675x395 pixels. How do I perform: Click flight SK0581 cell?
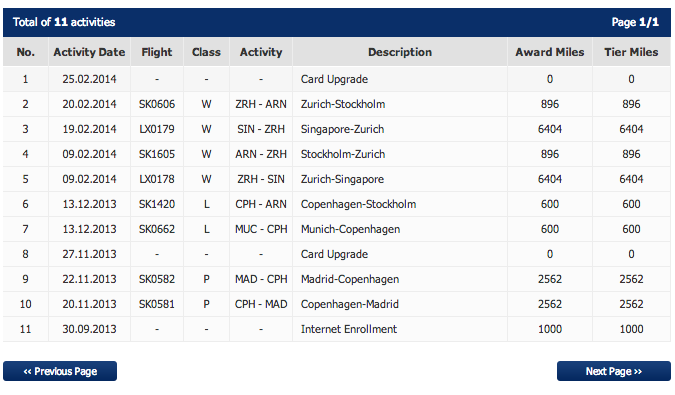[x=157, y=304]
